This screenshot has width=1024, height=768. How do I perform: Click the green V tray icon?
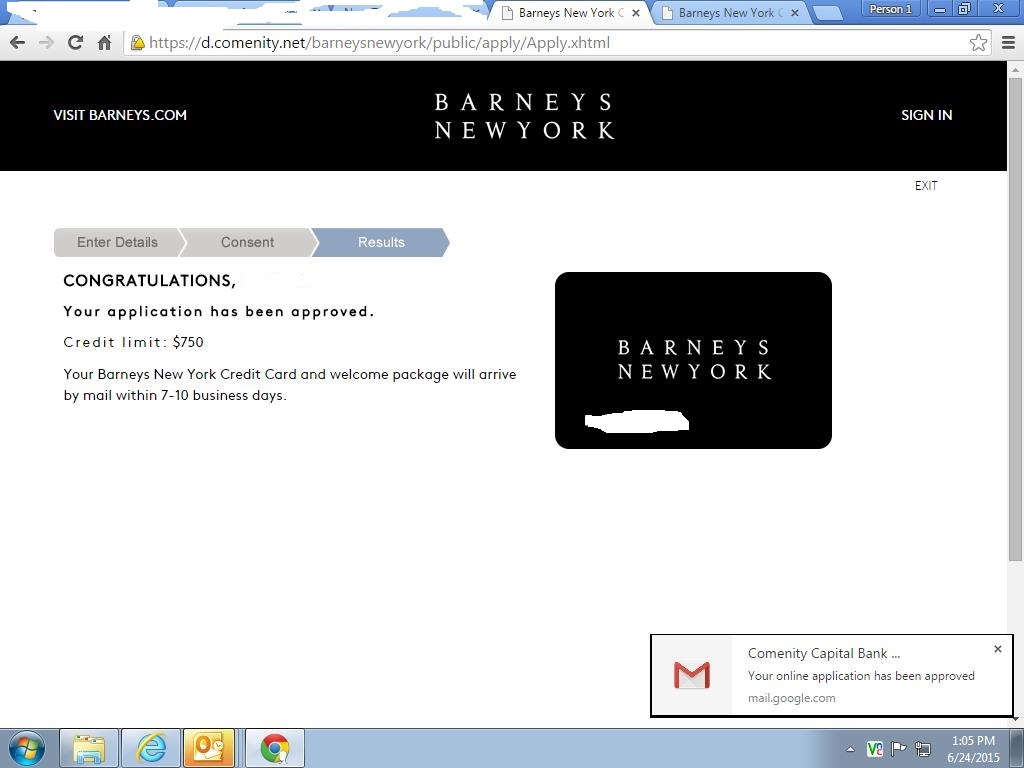[874, 749]
